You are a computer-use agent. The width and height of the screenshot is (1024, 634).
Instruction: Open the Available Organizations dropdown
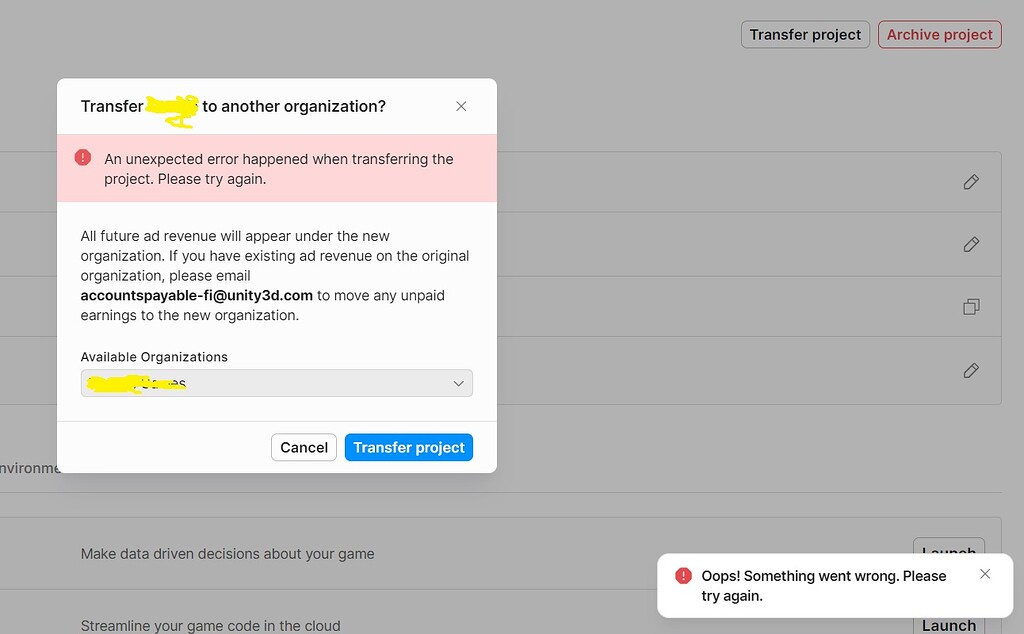click(x=276, y=383)
